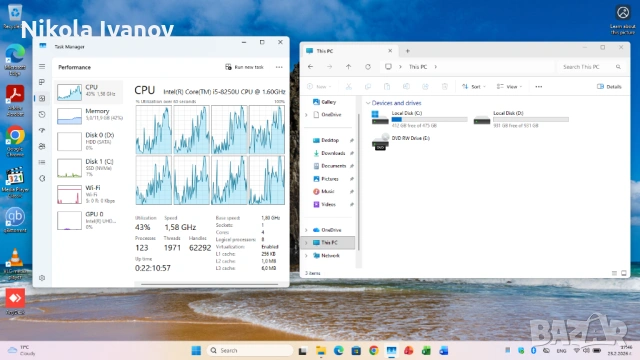Open See more ellipsis in Explorer toolbar
Image resolution: width=640 pixels, height=360 pixels.
pos(539,87)
